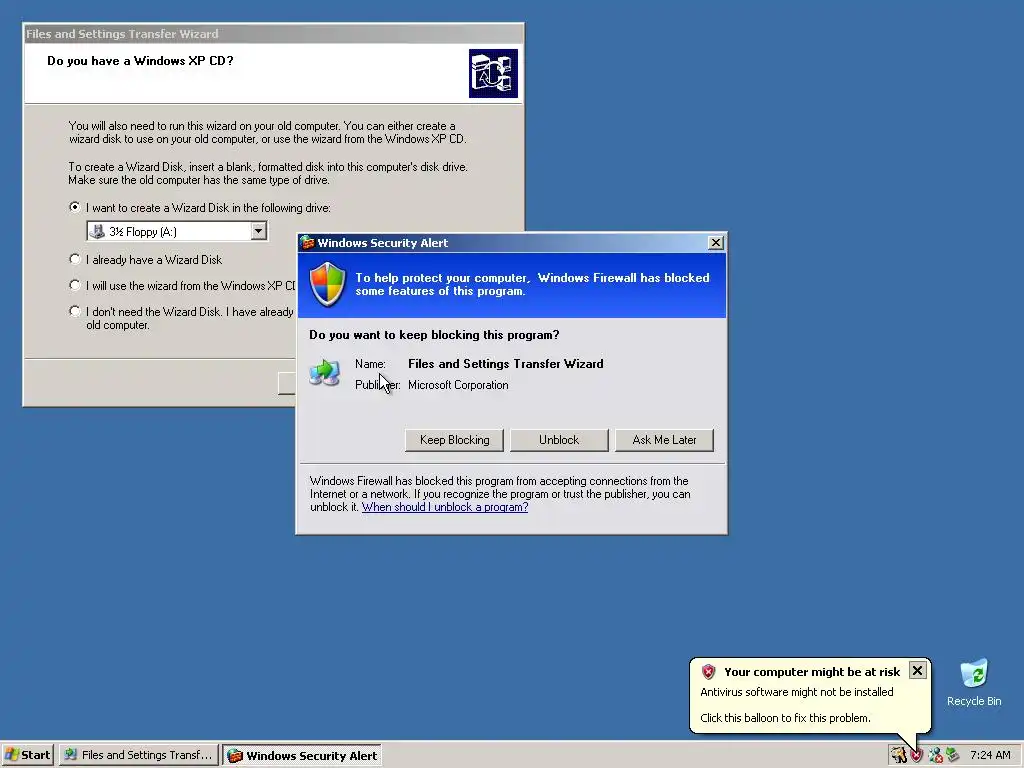
Task: Click the red shield security tray icon
Action: click(917, 755)
